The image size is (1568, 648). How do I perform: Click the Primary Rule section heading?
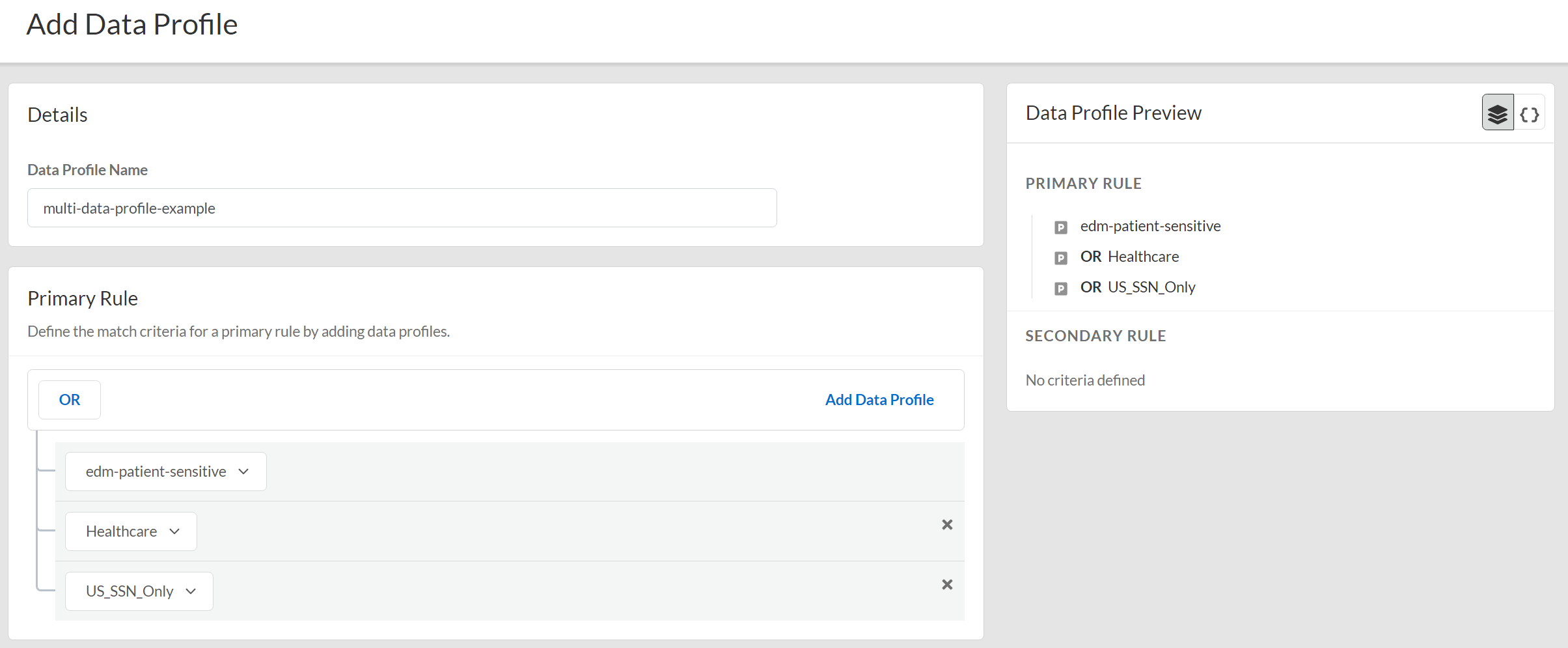[83, 298]
